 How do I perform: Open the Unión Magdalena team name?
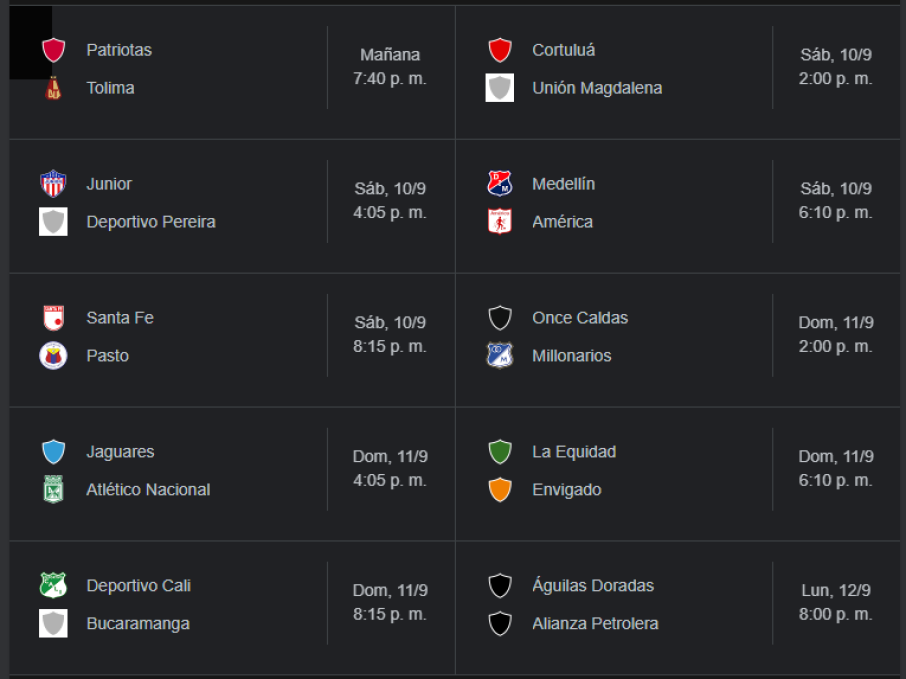point(596,88)
